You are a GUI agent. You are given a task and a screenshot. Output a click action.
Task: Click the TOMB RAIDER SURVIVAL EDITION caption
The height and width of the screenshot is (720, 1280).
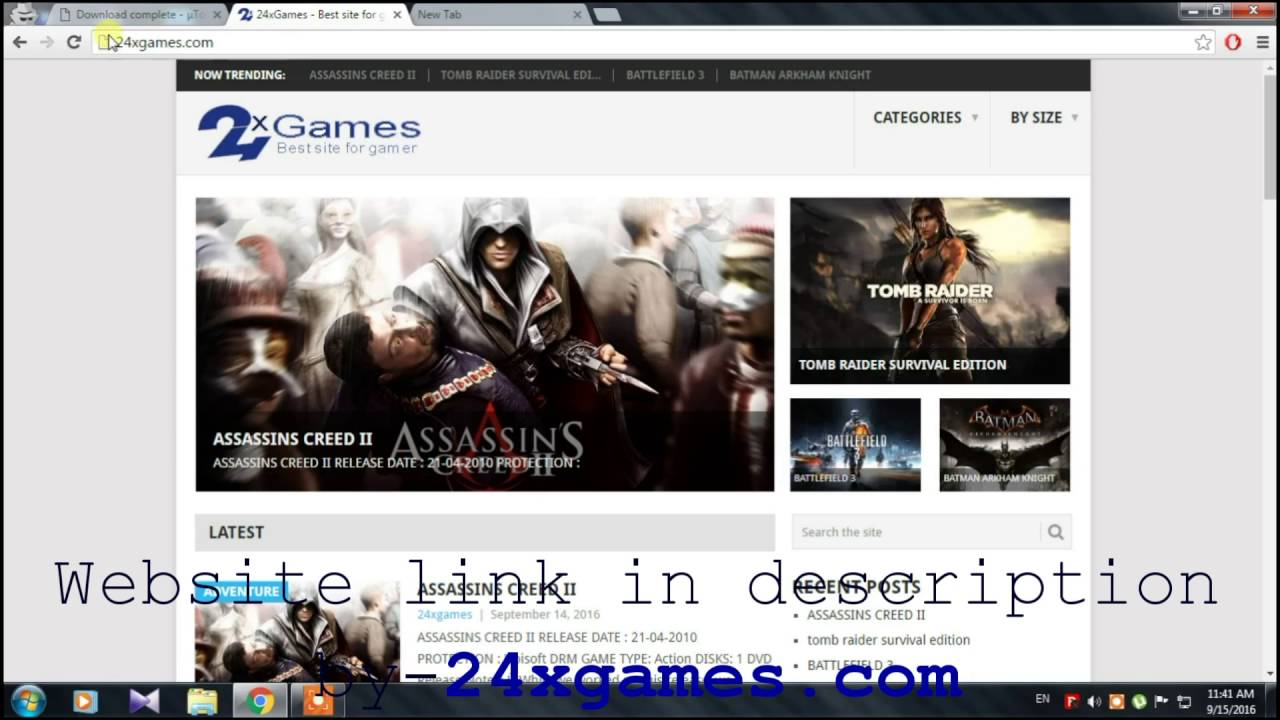902,364
